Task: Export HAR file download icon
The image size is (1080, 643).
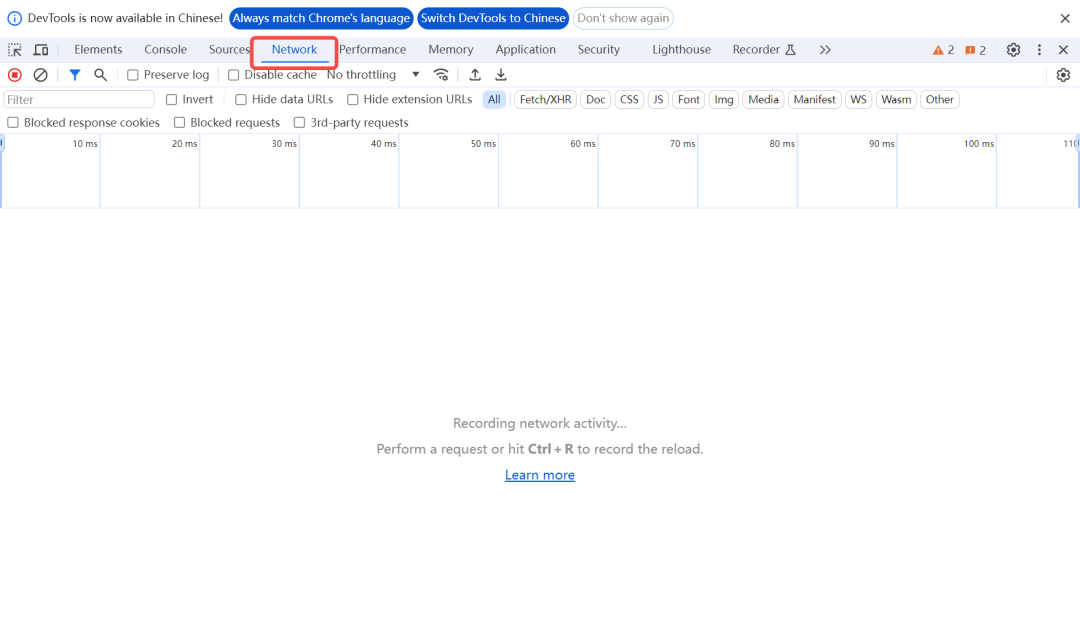Action: click(501, 75)
